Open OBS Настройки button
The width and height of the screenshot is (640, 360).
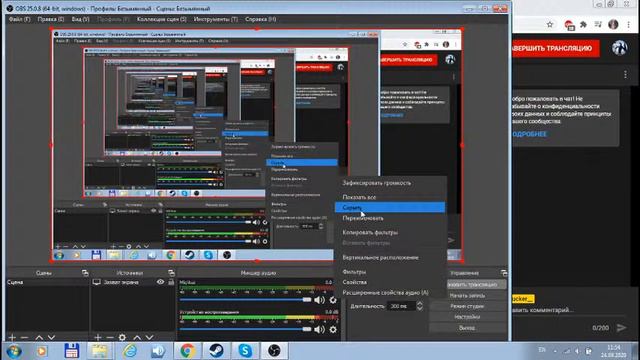(x=467, y=317)
